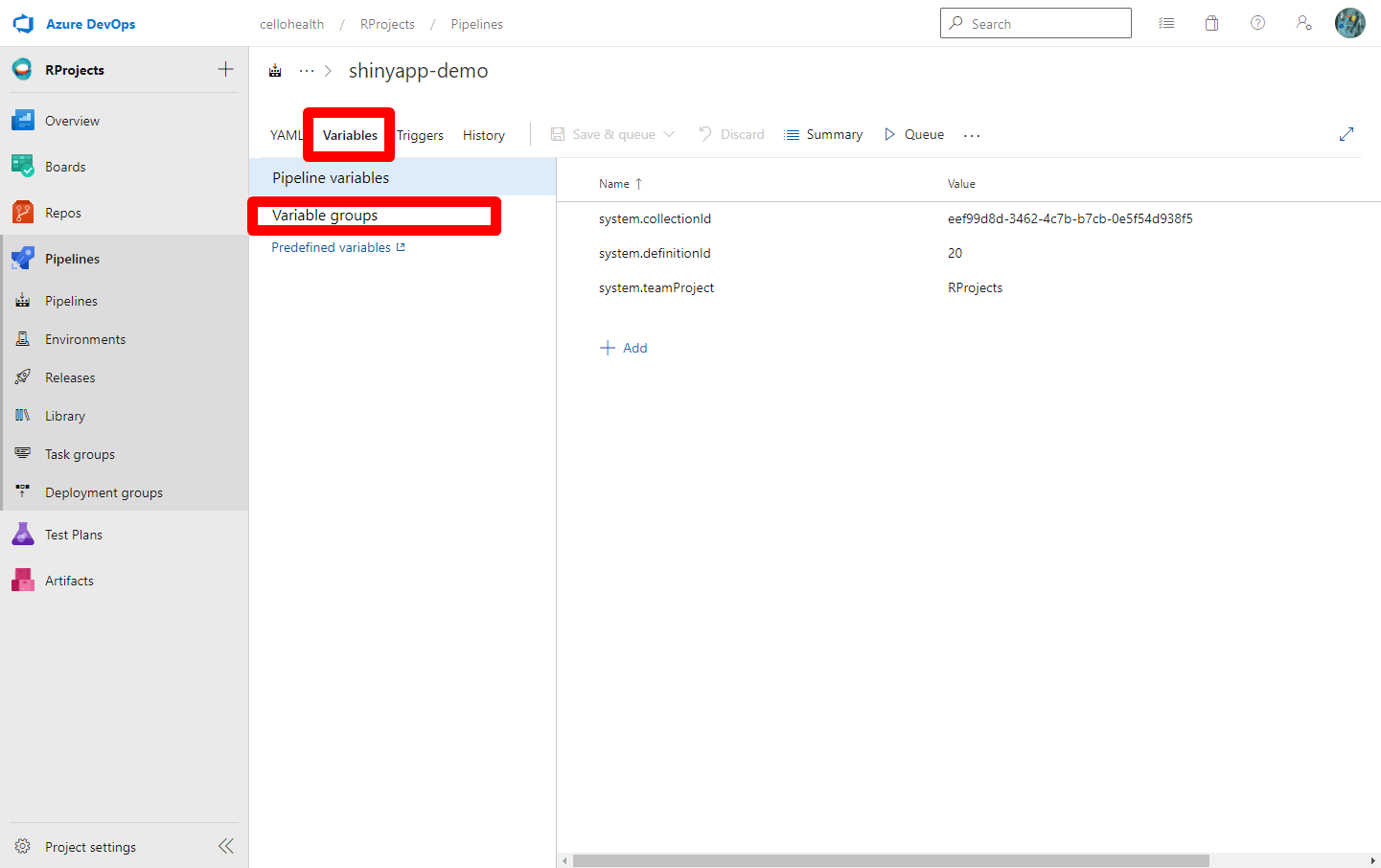
Task: Expand the Save & queue dropdown arrow
Action: [x=669, y=134]
